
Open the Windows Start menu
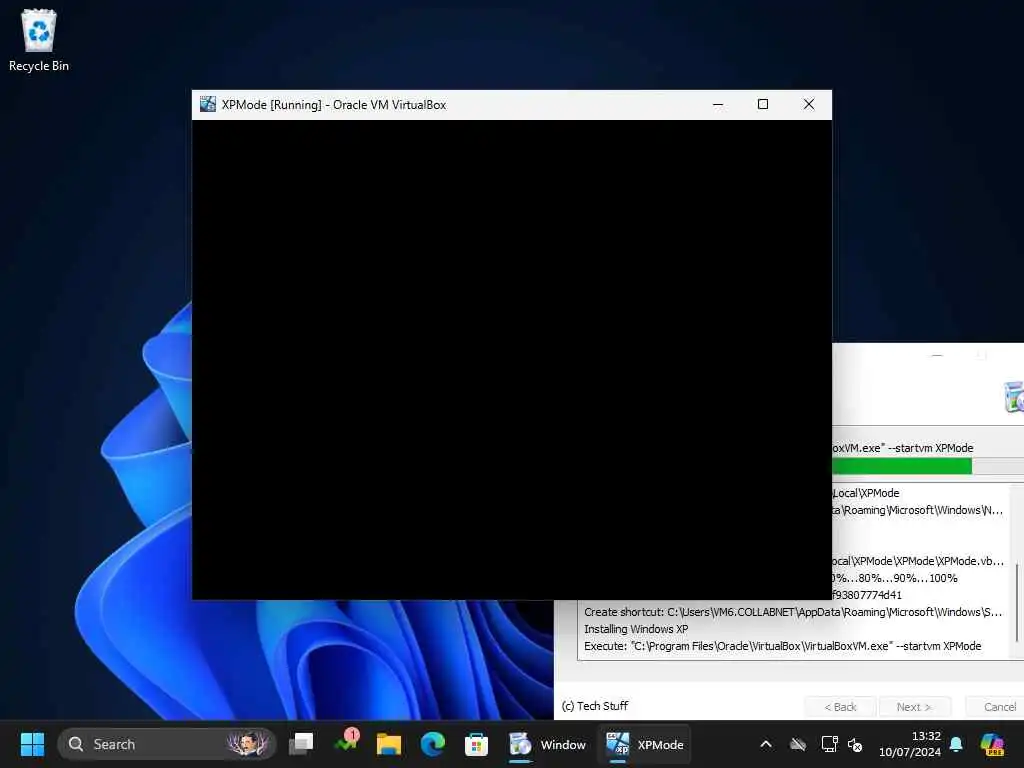pos(32,744)
